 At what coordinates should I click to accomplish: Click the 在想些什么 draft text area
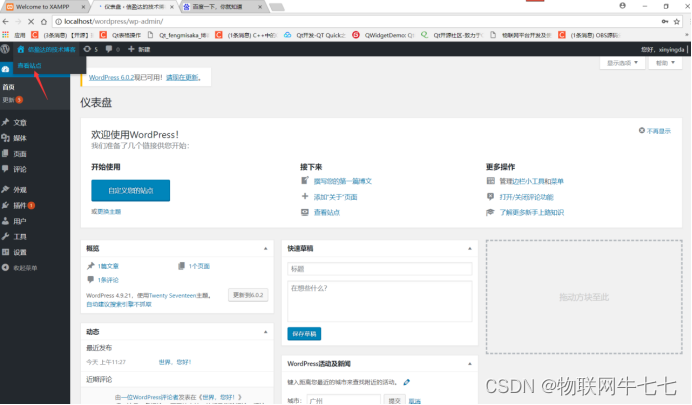(380, 301)
